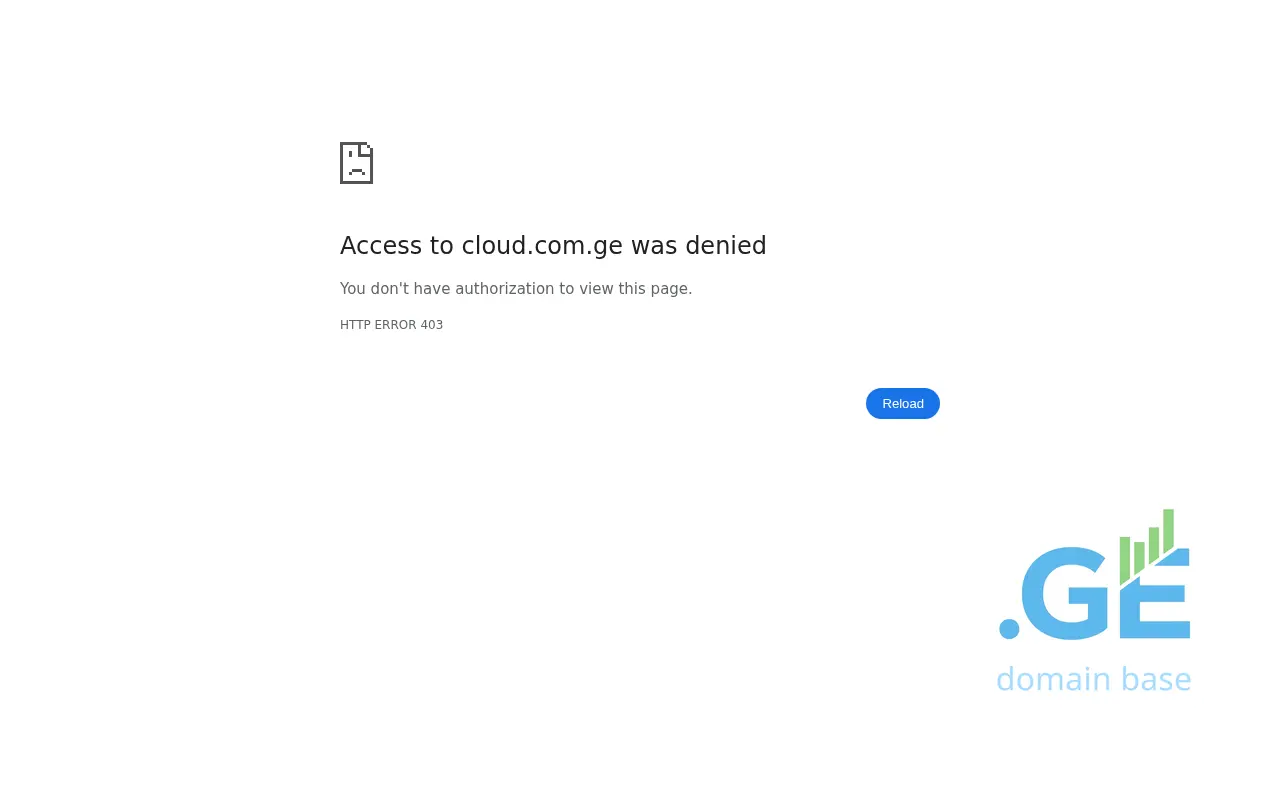Click the green bars in the logo
The image size is (1280, 800).
(1146, 545)
